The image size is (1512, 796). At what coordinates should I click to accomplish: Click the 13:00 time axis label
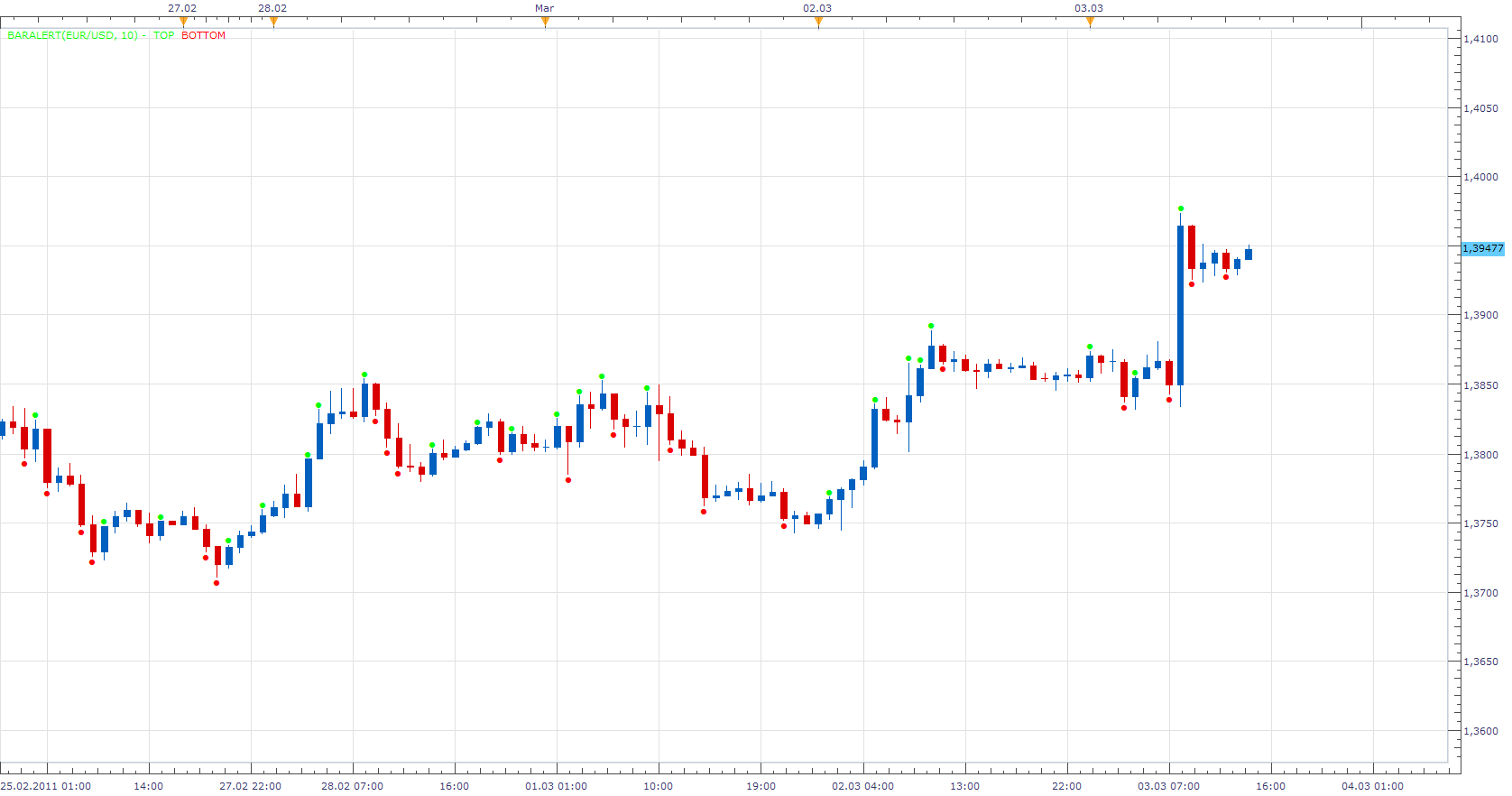(964, 786)
